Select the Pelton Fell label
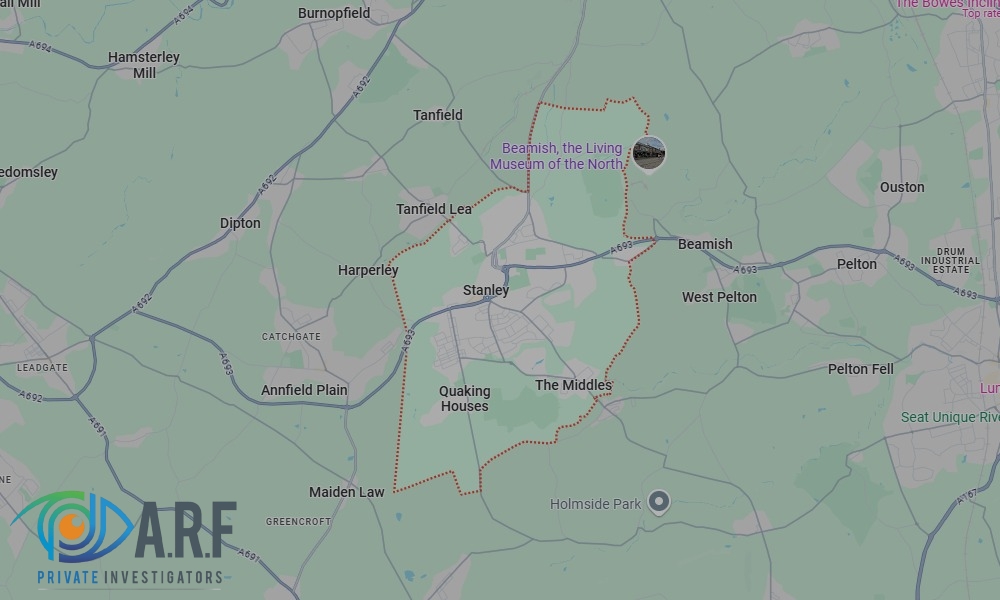Screen dimensions: 1000x600 tap(861, 369)
